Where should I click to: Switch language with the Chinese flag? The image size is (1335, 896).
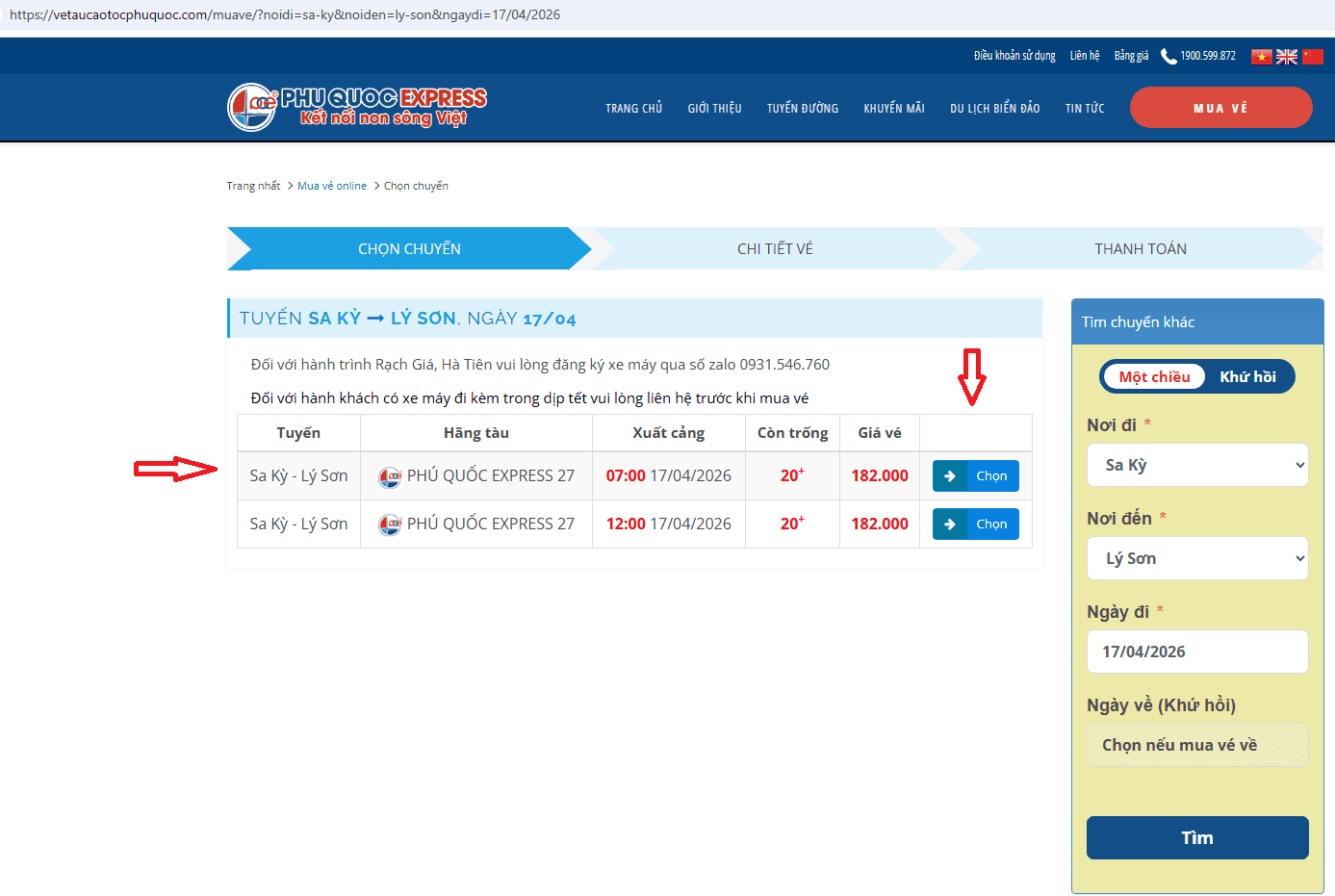pyautogui.click(x=1313, y=57)
